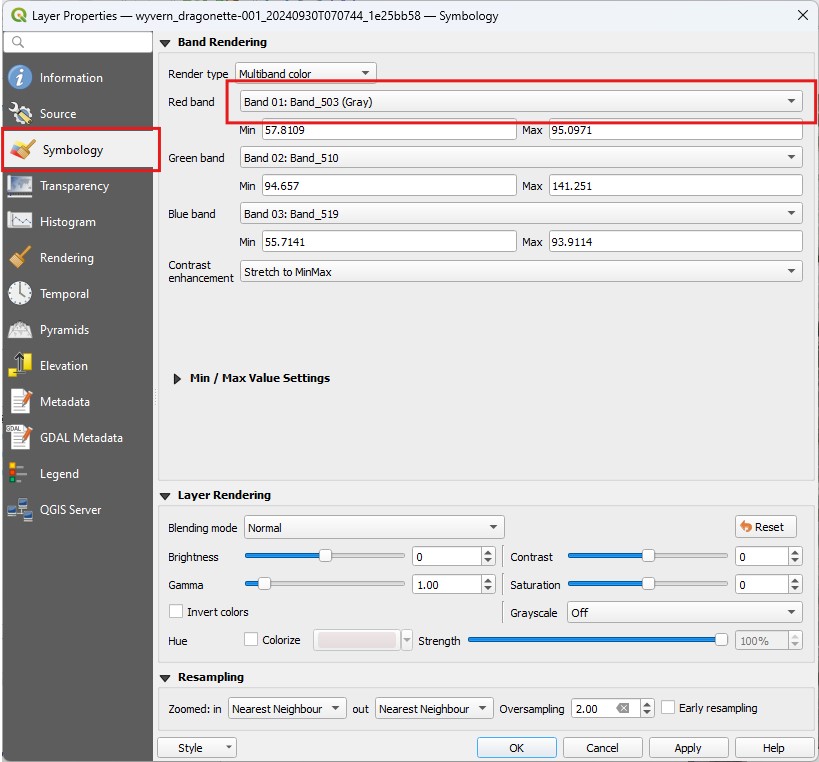Open the QGIS Server icon
819x762 pixels.
(20, 510)
